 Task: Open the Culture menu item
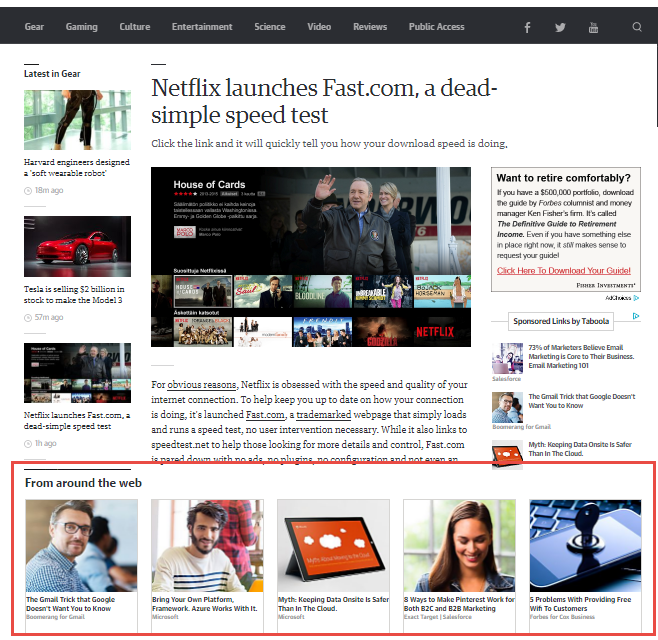135,27
